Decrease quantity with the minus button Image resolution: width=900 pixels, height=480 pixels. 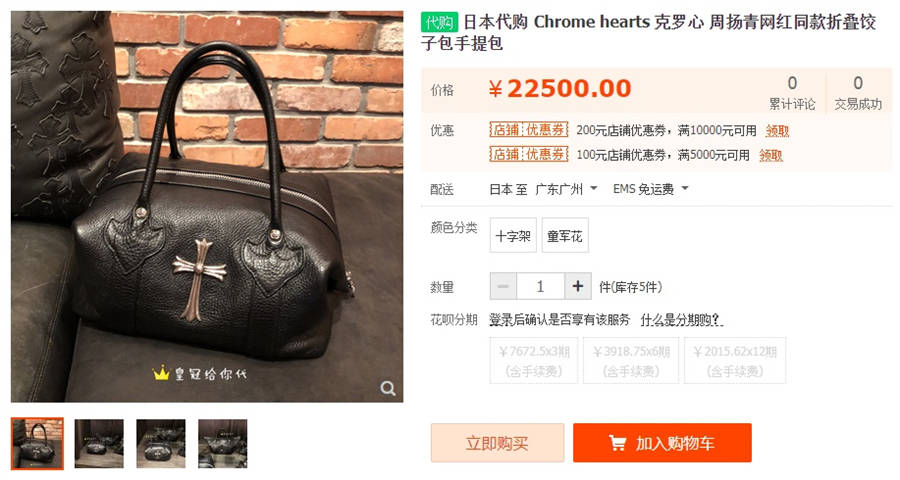pos(503,286)
